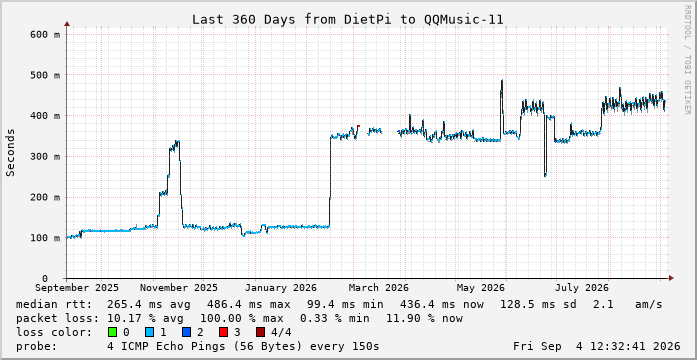
Task: Click the light blue loss color 1 swatch
Action: pos(149,332)
